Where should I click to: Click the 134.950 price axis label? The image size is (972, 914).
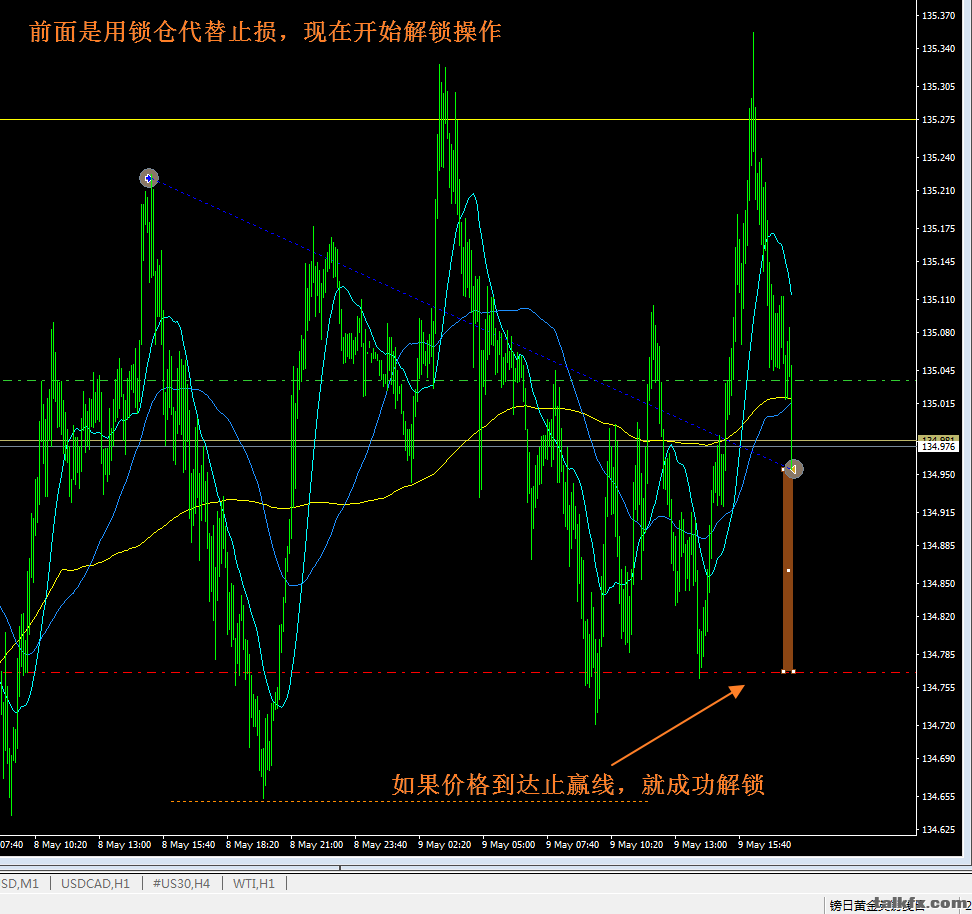(x=939, y=474)
